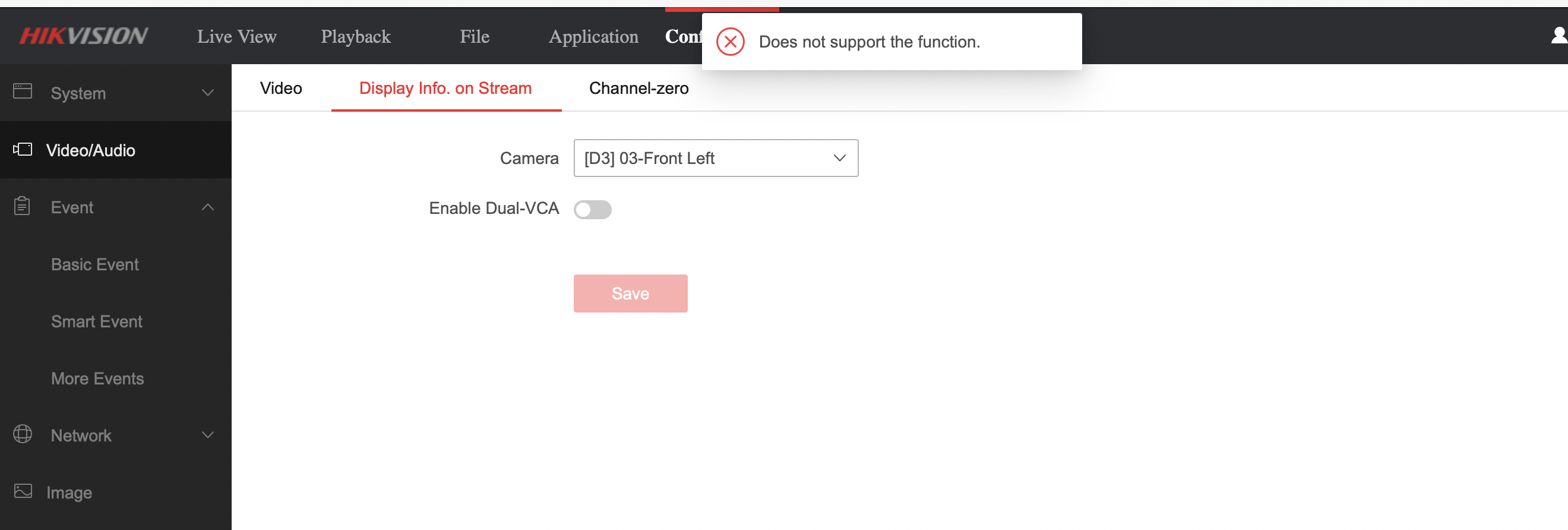The image size is (1568, 530).
Task: Select the Image sidebar icon
Action: click(x=23, y=491)
